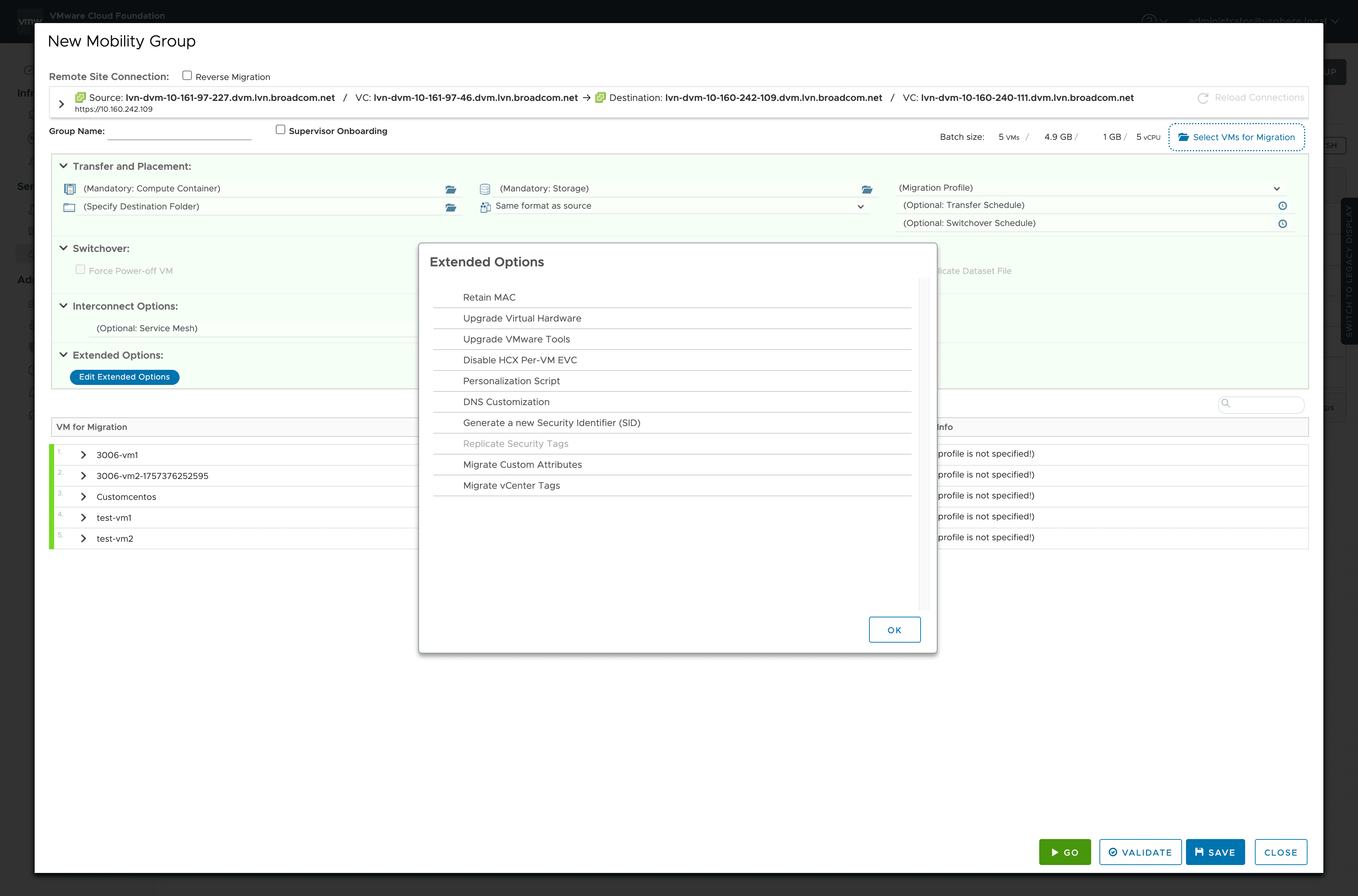The height and width of the screenshot is (896, 1358).
Task: Click Select VMs for Migration folder icon
Action: coord(1183,137)
